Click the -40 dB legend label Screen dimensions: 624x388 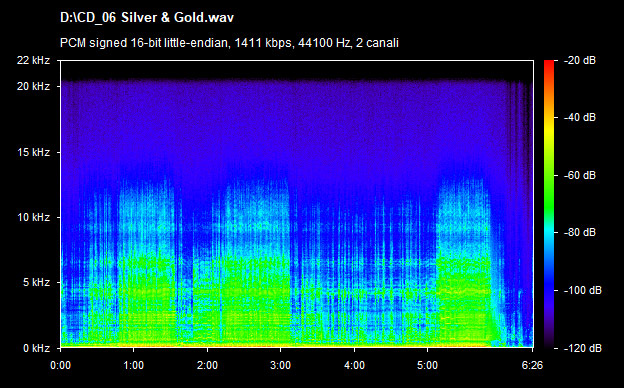point(580,117)
